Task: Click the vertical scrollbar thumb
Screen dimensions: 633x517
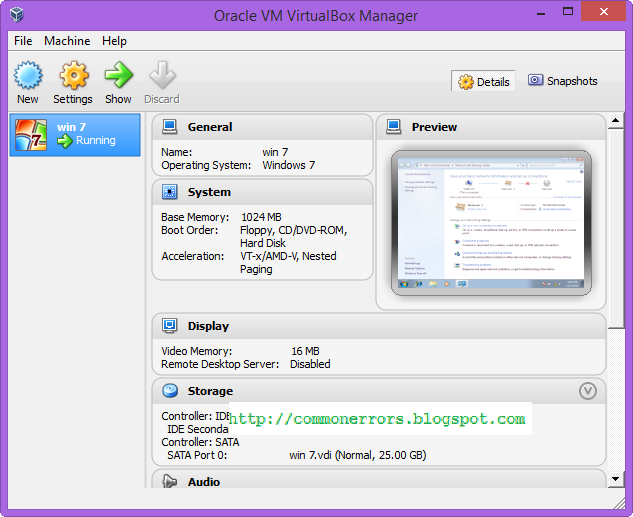Action: [615, 228]
